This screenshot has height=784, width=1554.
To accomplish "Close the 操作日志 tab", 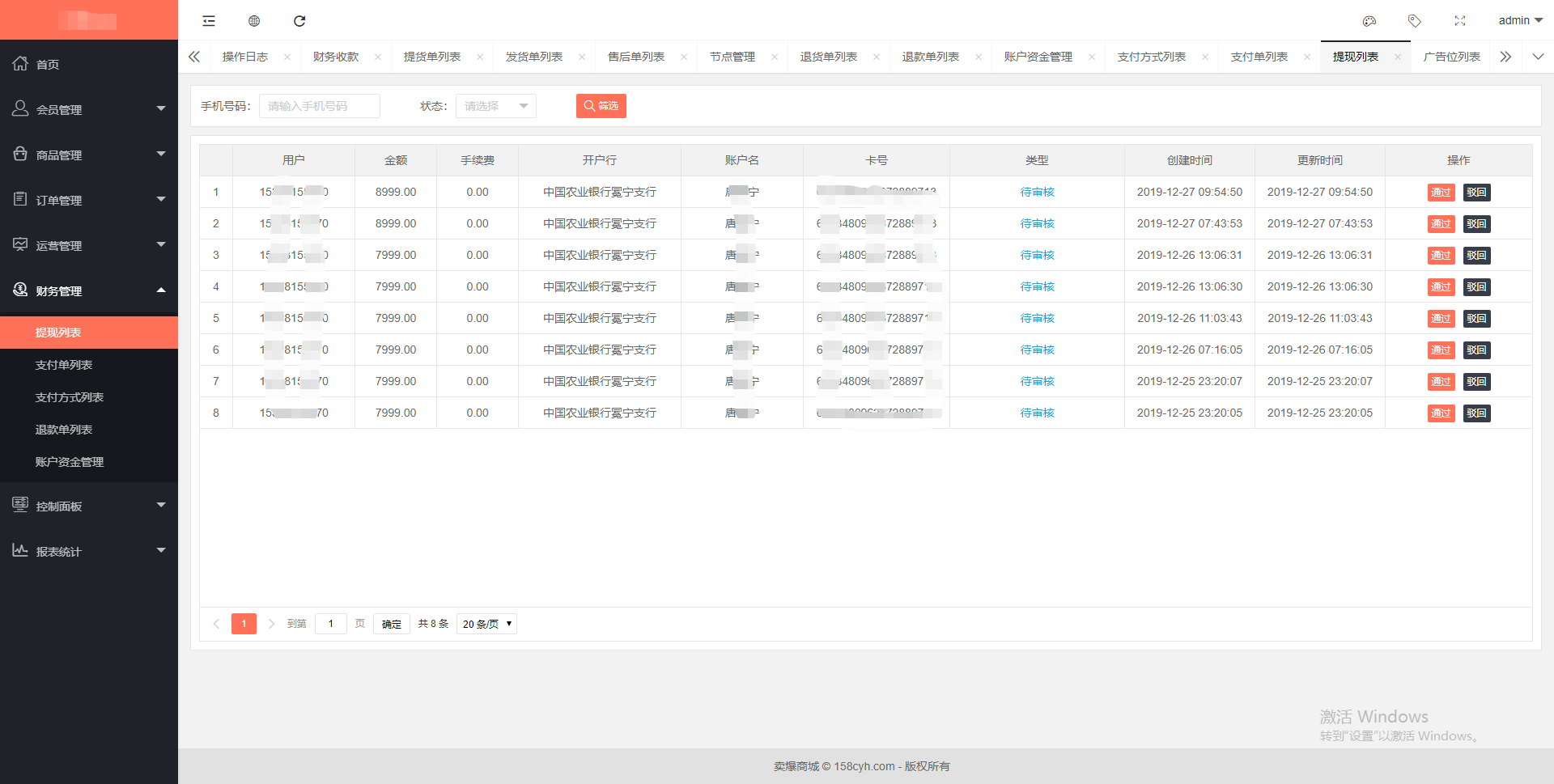I will (x=287, y=57).
